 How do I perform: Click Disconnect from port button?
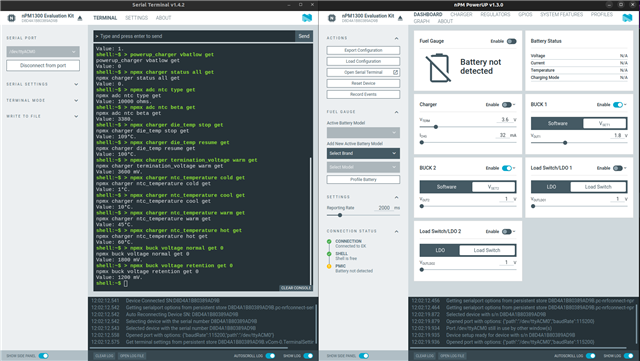pos(43,65)
